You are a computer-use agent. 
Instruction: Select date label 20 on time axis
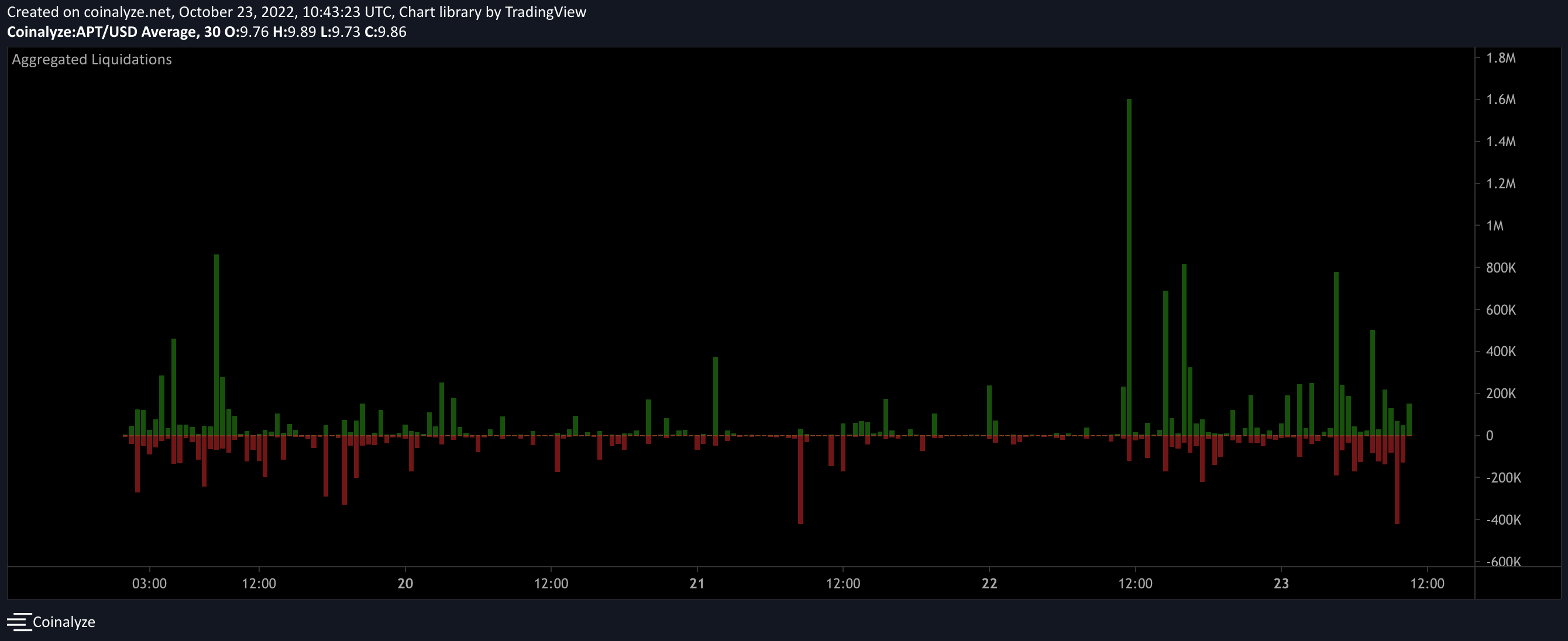[405, 584]
